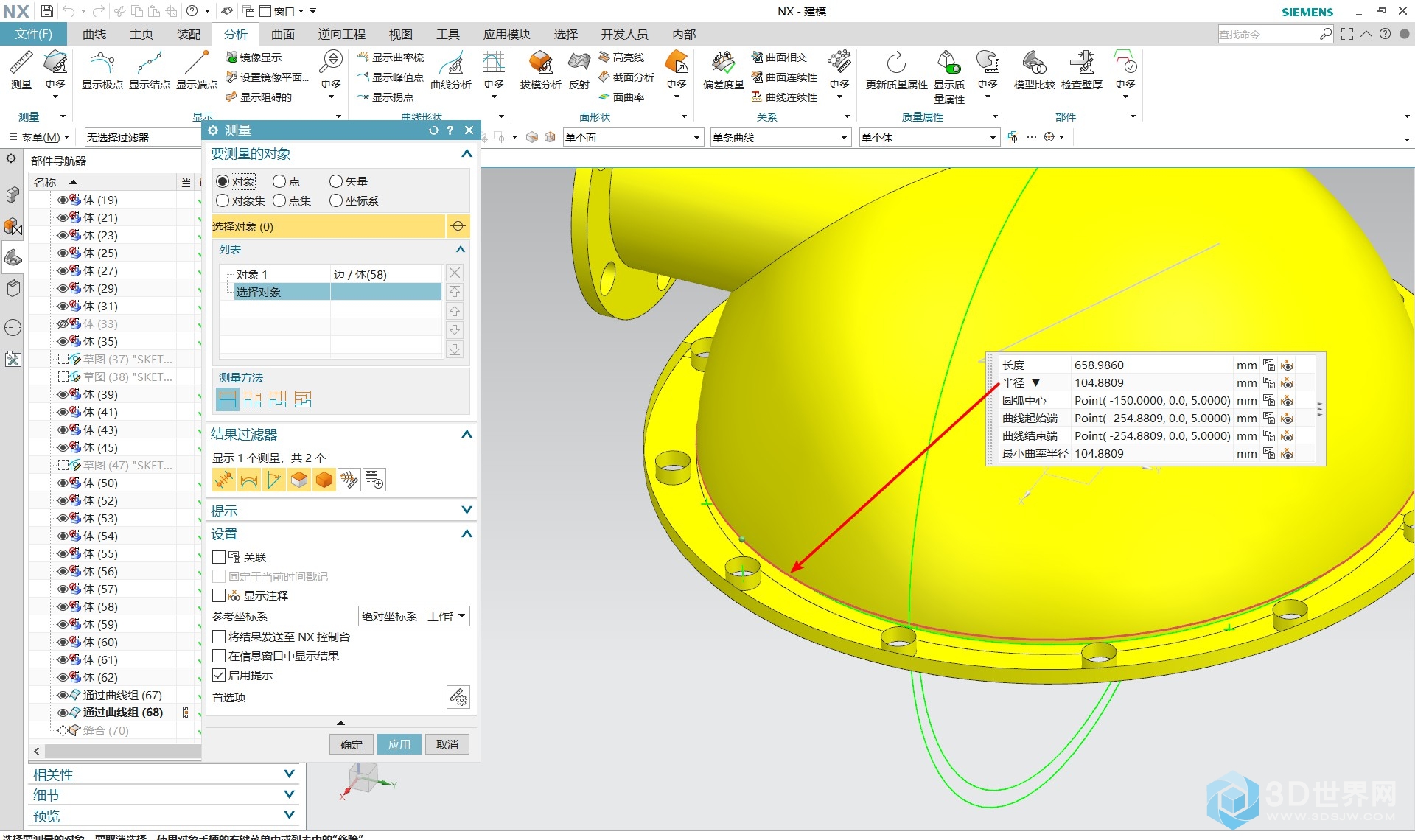Select the 点 radio option

tap(279, 181)
